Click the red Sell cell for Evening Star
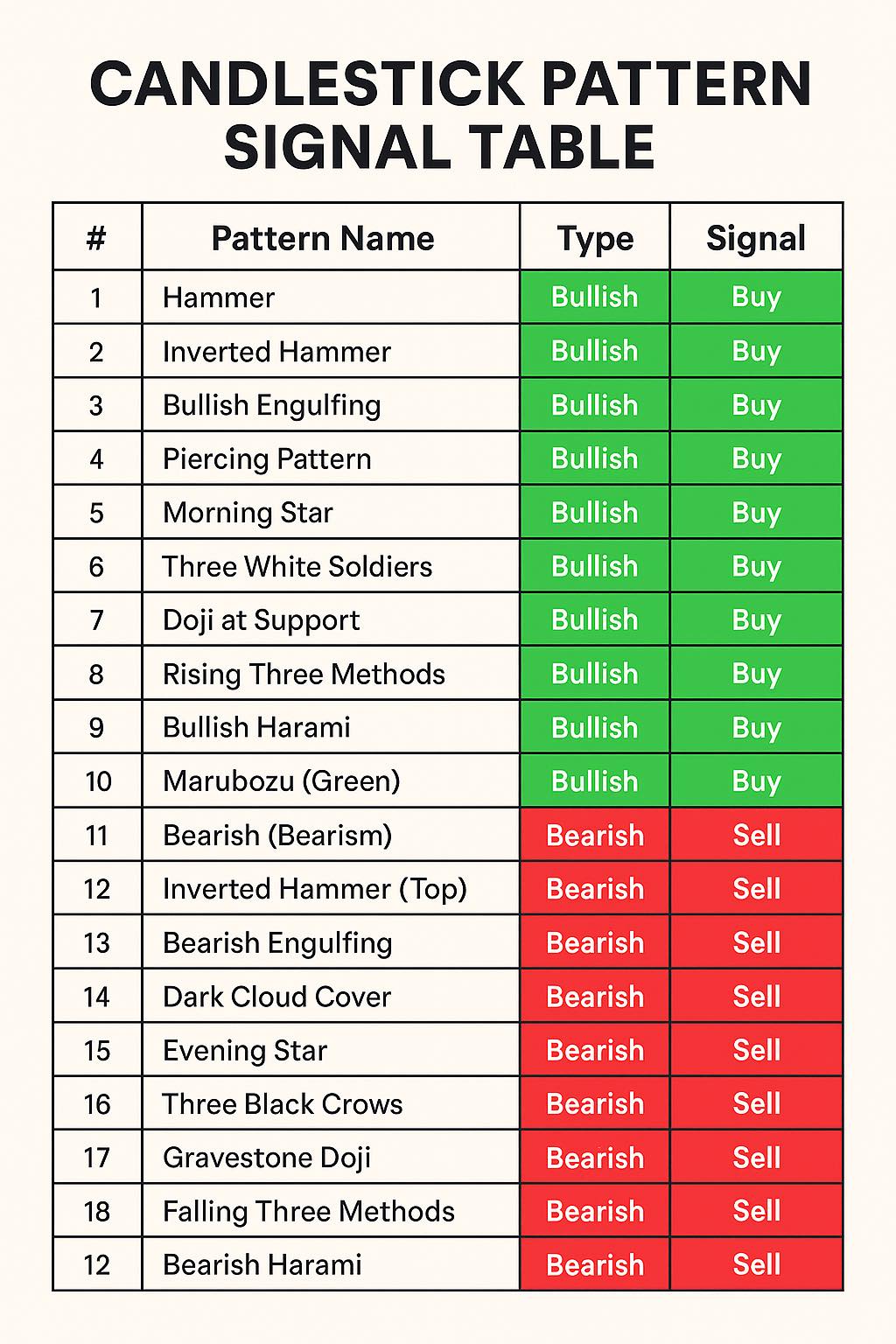The image size is (896, 1344). (756, 1050)
